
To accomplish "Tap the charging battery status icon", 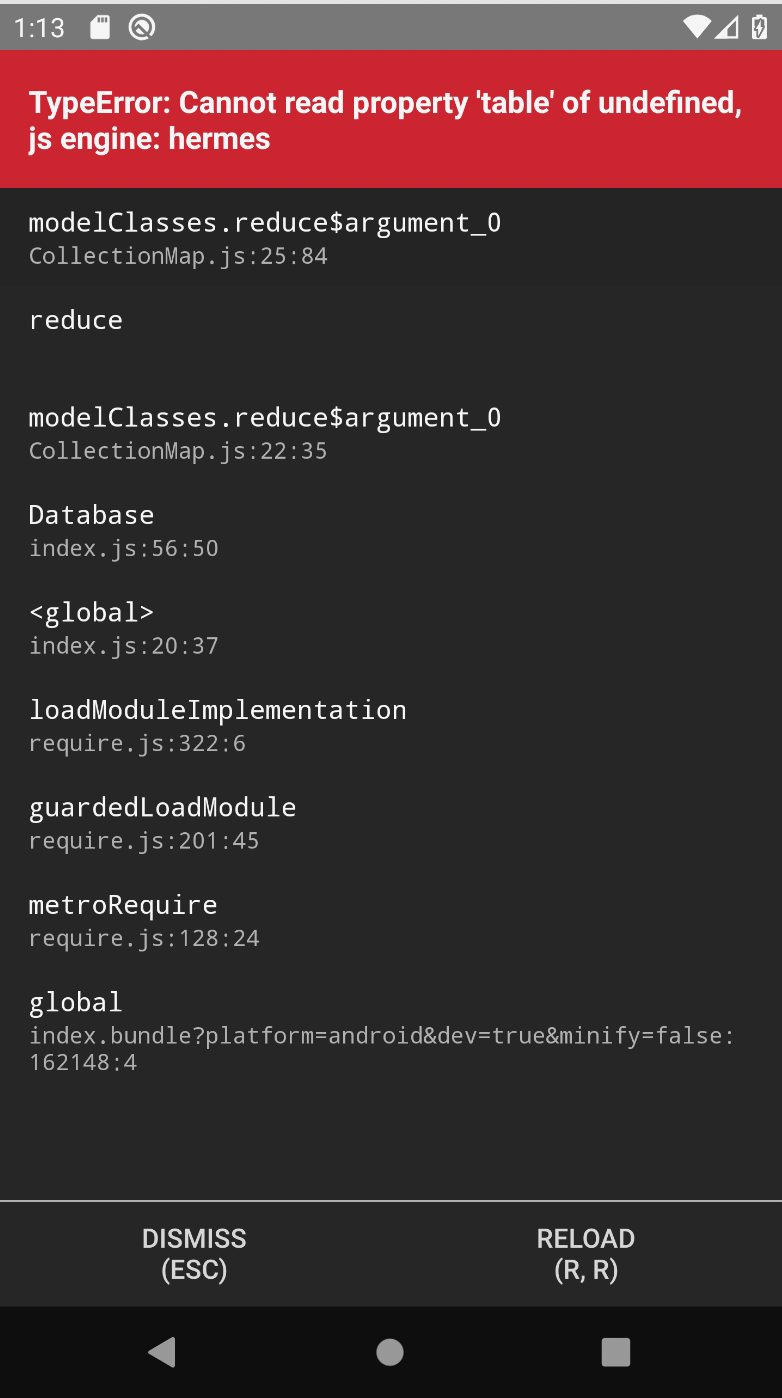I will point(761,27).
